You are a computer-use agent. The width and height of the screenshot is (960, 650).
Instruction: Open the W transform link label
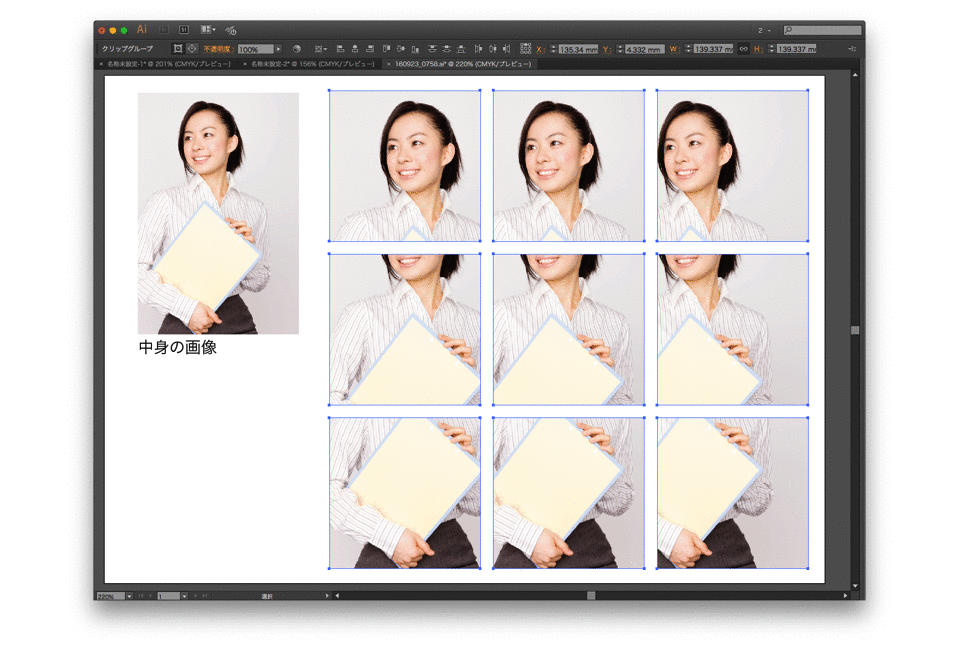[x=674, y=49]
